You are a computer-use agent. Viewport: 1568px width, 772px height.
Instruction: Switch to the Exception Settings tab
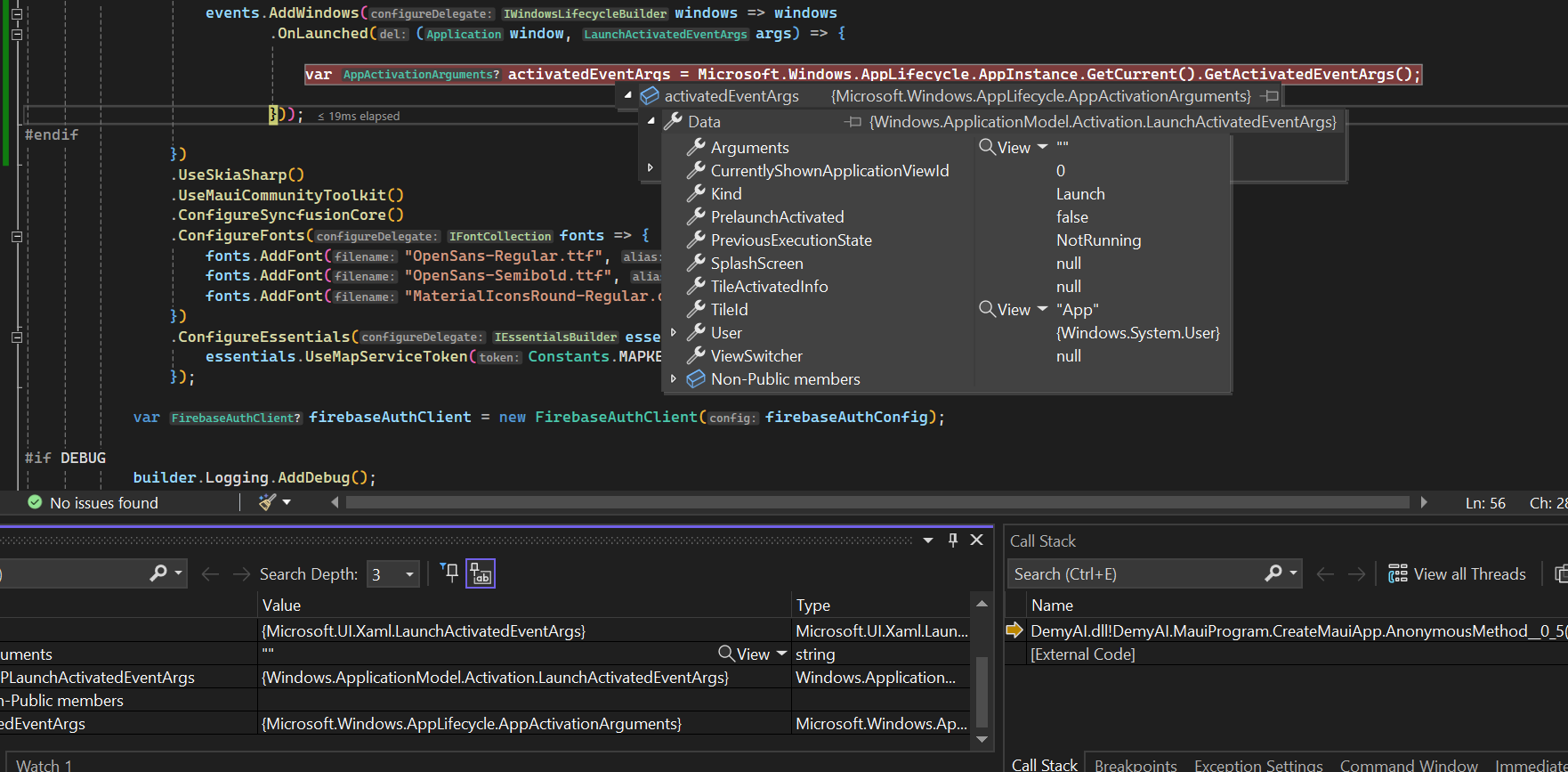(x=1258, y=765)
